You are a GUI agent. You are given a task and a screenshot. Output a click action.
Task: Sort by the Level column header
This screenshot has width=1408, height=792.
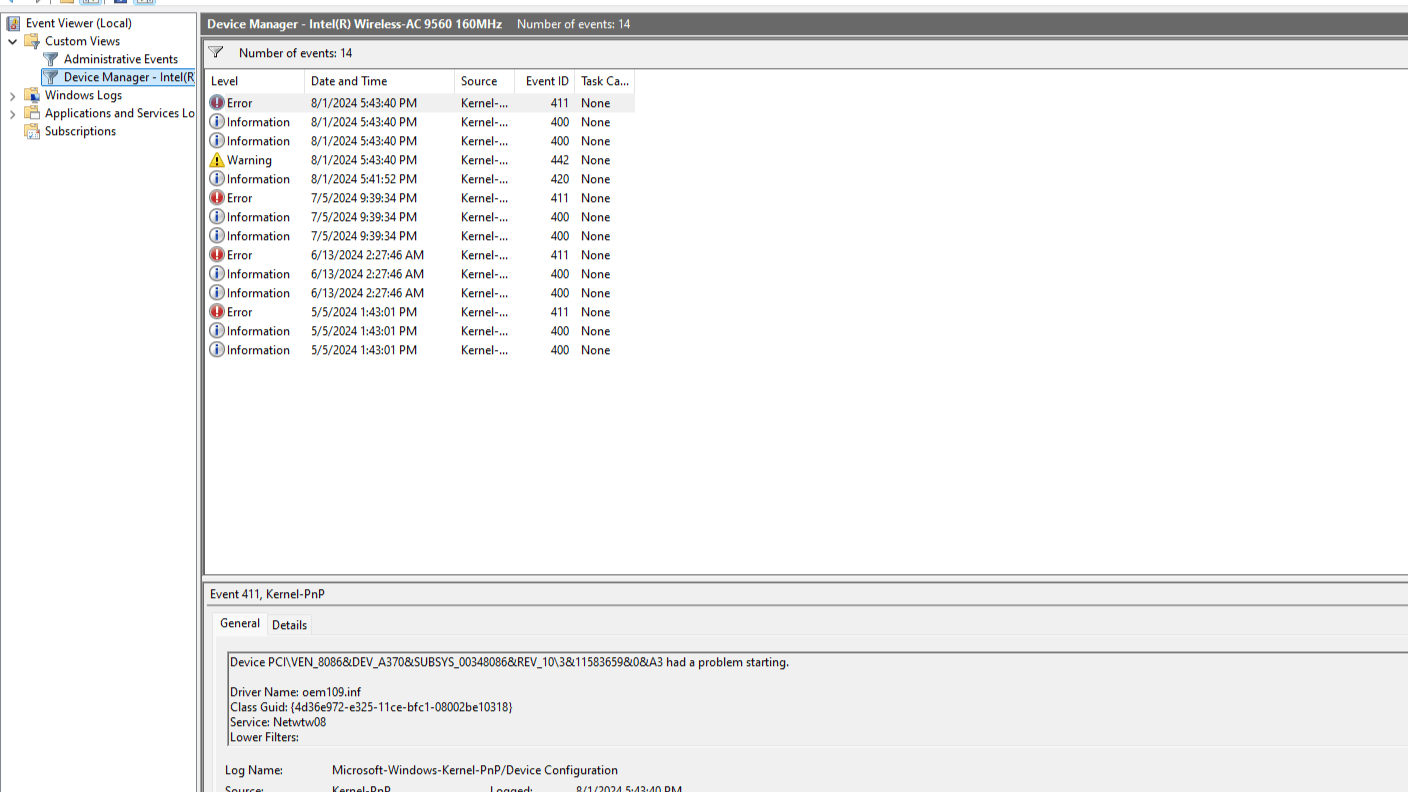[x=254, y=81]
